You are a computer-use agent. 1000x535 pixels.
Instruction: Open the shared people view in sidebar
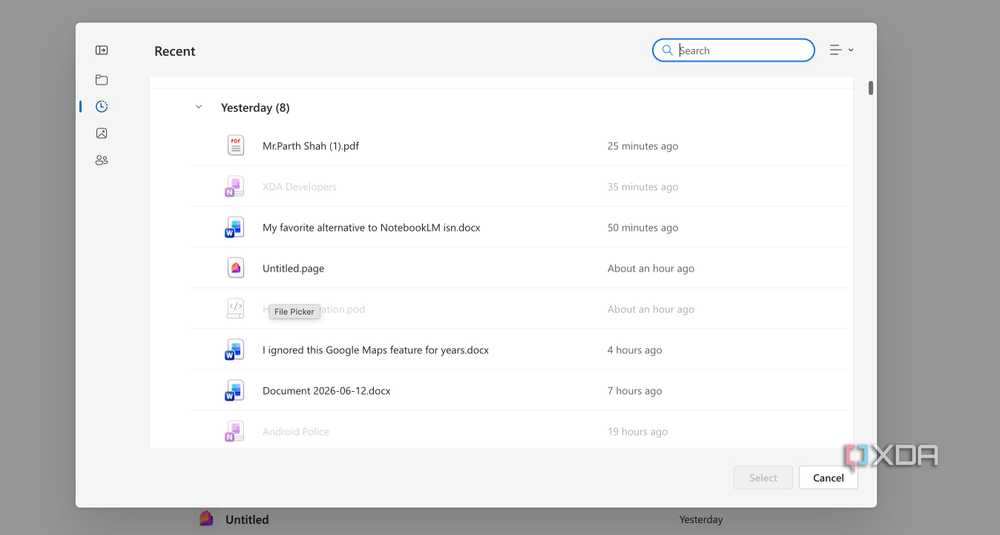click(101, 160)
